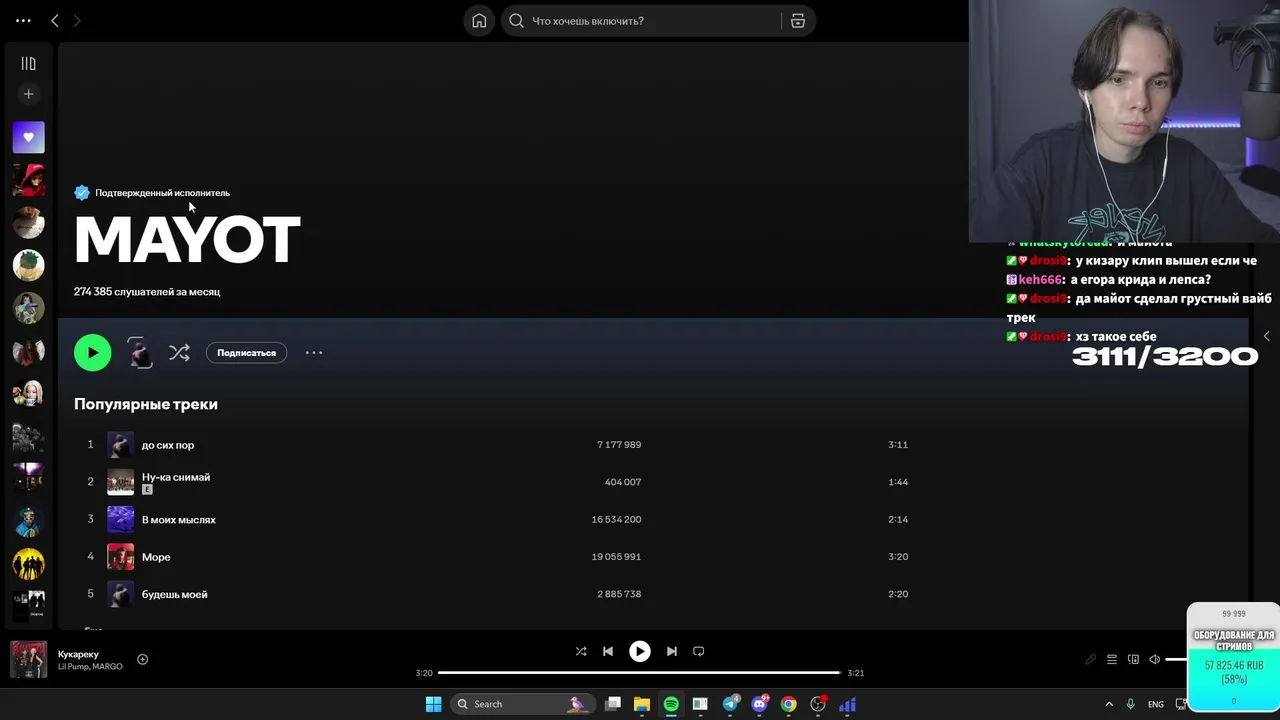Skip to previous track
Viewport: 1280px width, 720px height.
pos(607,651)
